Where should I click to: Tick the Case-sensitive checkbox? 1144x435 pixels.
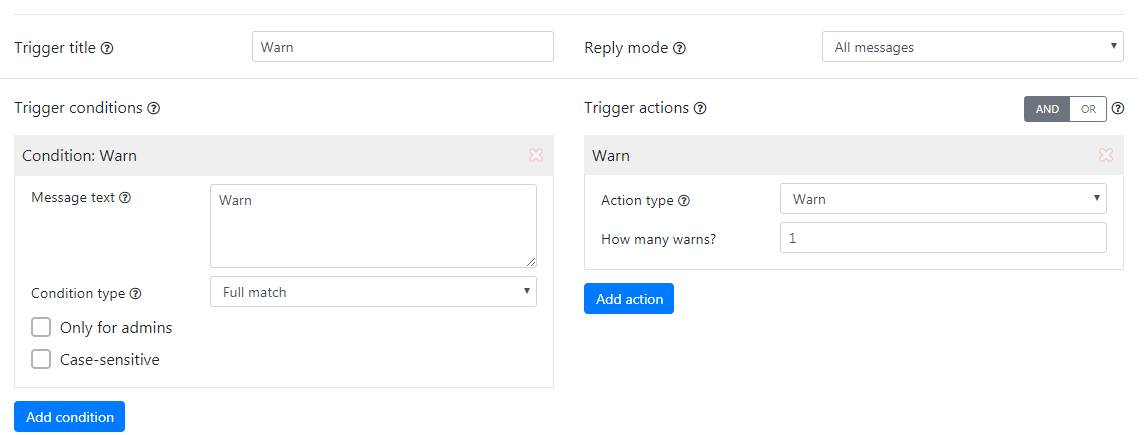[x=41, y=359]
